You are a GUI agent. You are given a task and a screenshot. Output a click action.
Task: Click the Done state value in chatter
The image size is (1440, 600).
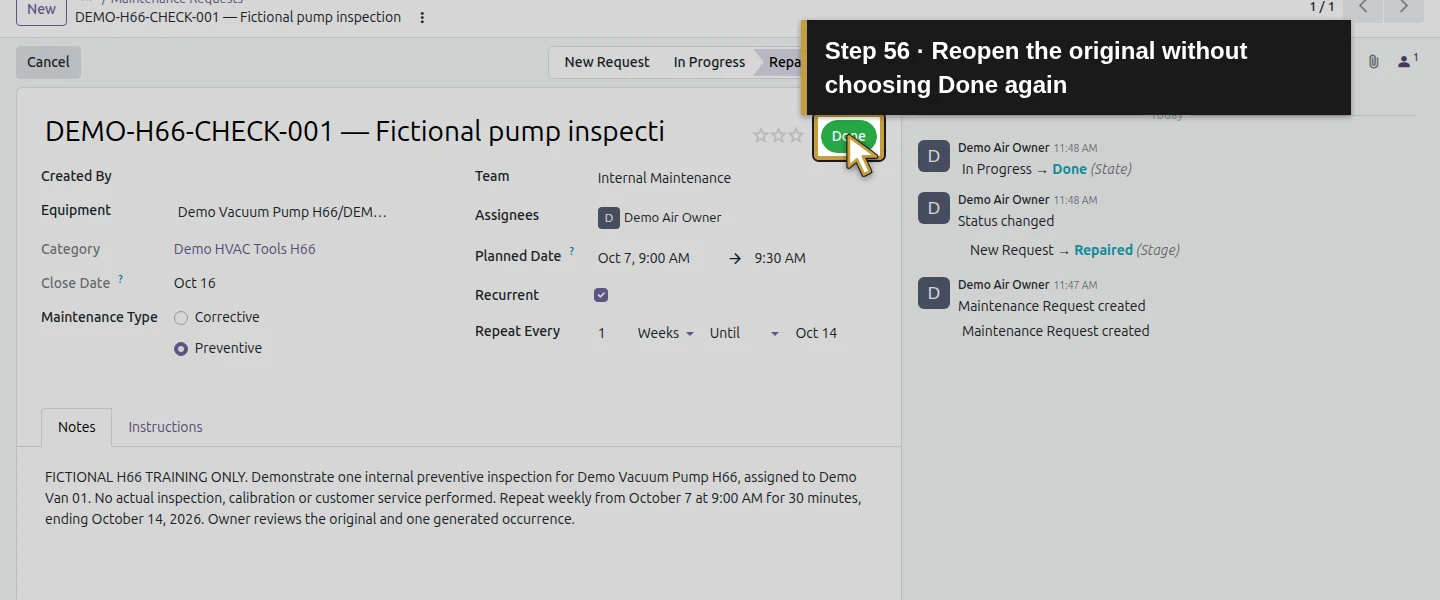(1069, 169)
